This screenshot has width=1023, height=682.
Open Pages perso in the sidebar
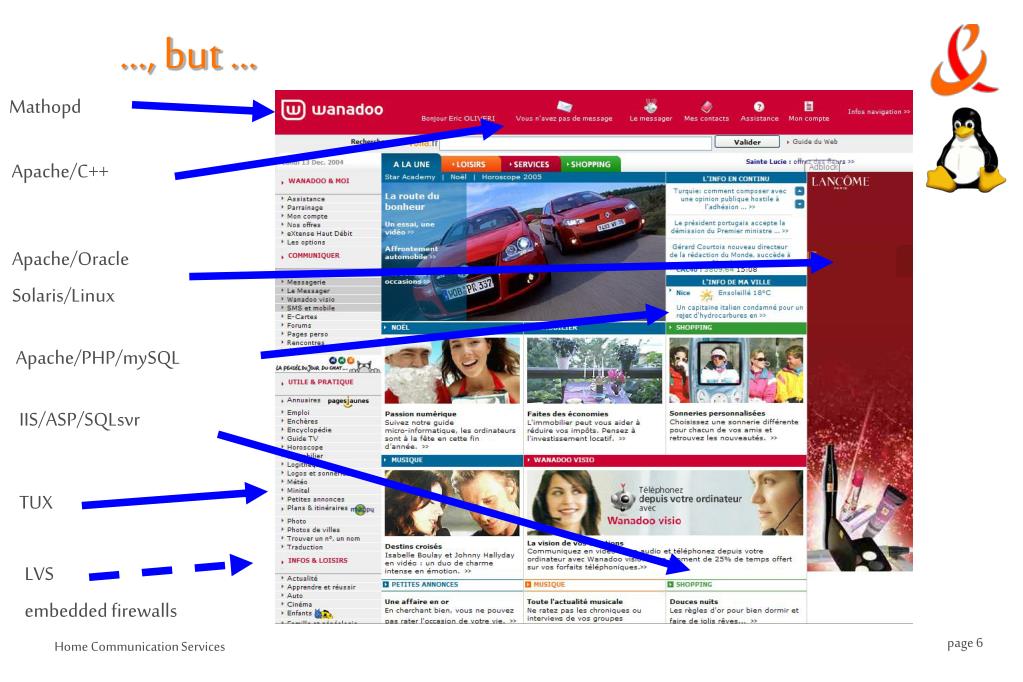307,334
